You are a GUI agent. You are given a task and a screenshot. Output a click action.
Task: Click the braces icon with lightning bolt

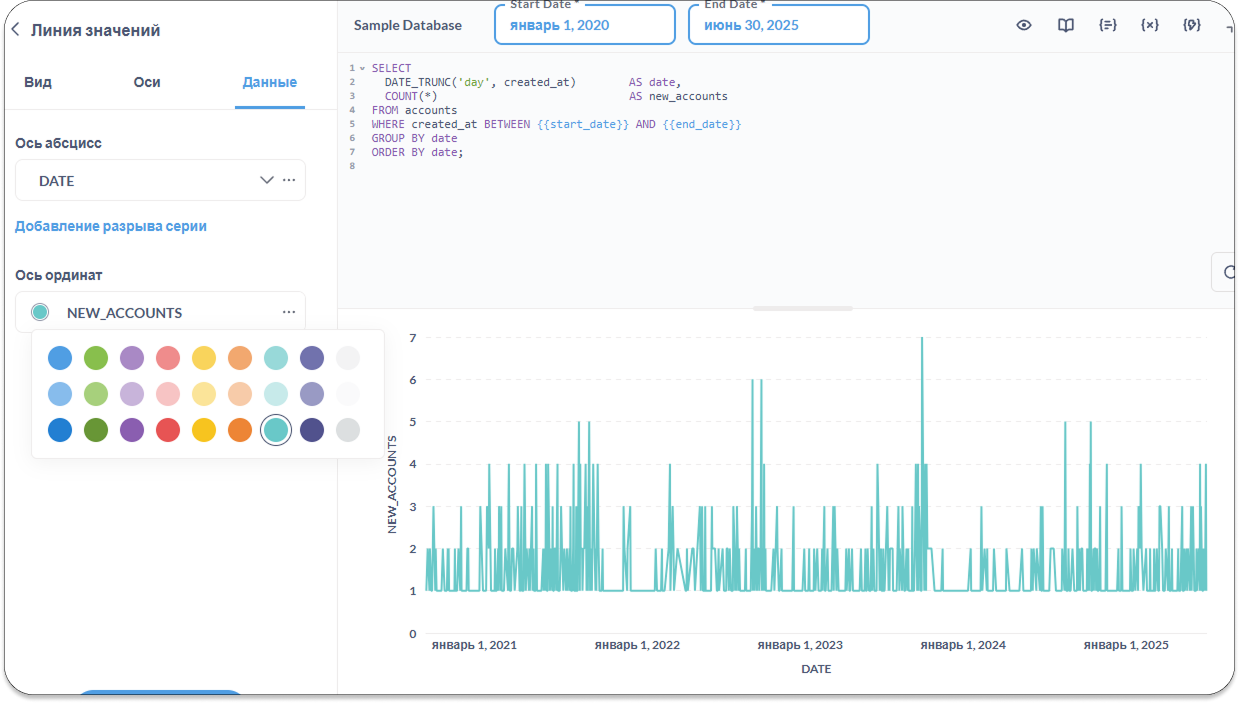1192,25
